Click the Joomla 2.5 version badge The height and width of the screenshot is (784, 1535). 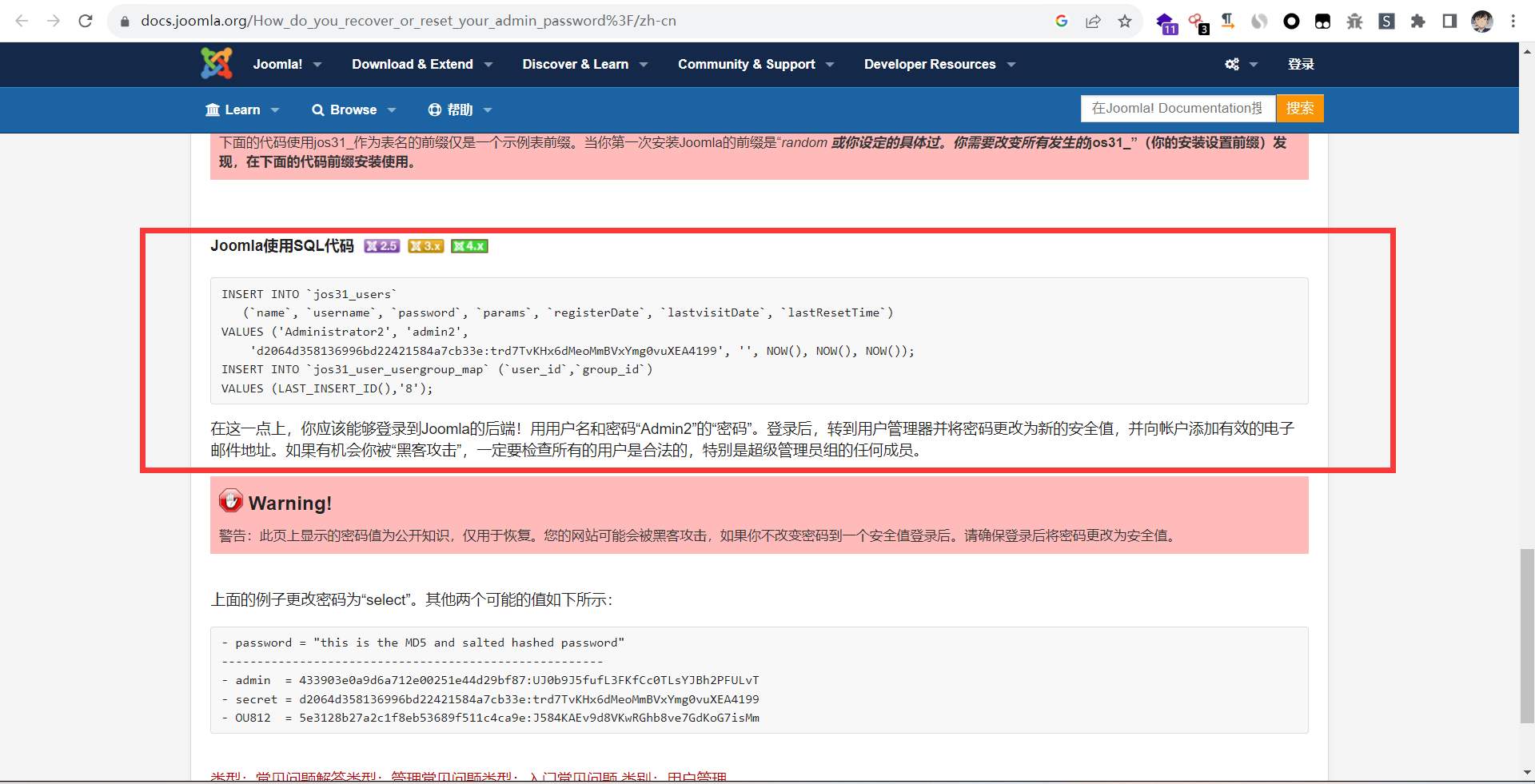[x=381, y=246]
